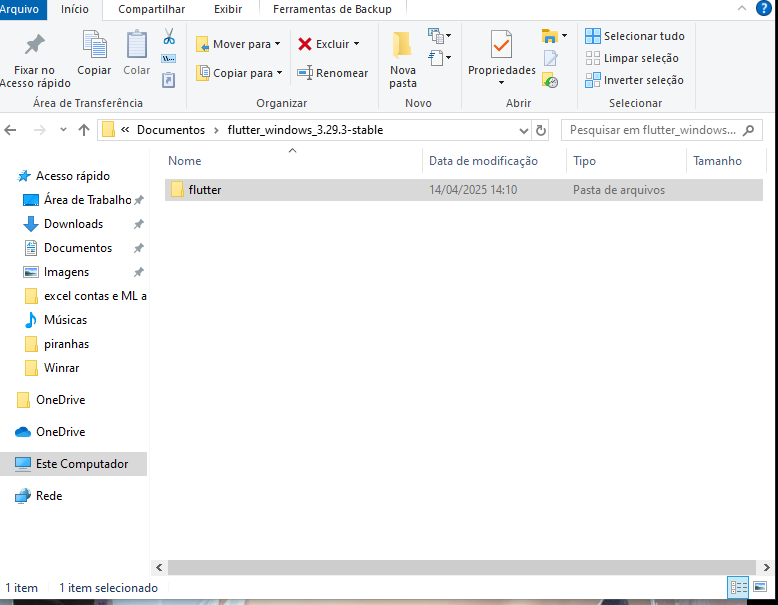Go forward with the right arrow
Viewport: 778px width, 605px height.
pos(39,130)
